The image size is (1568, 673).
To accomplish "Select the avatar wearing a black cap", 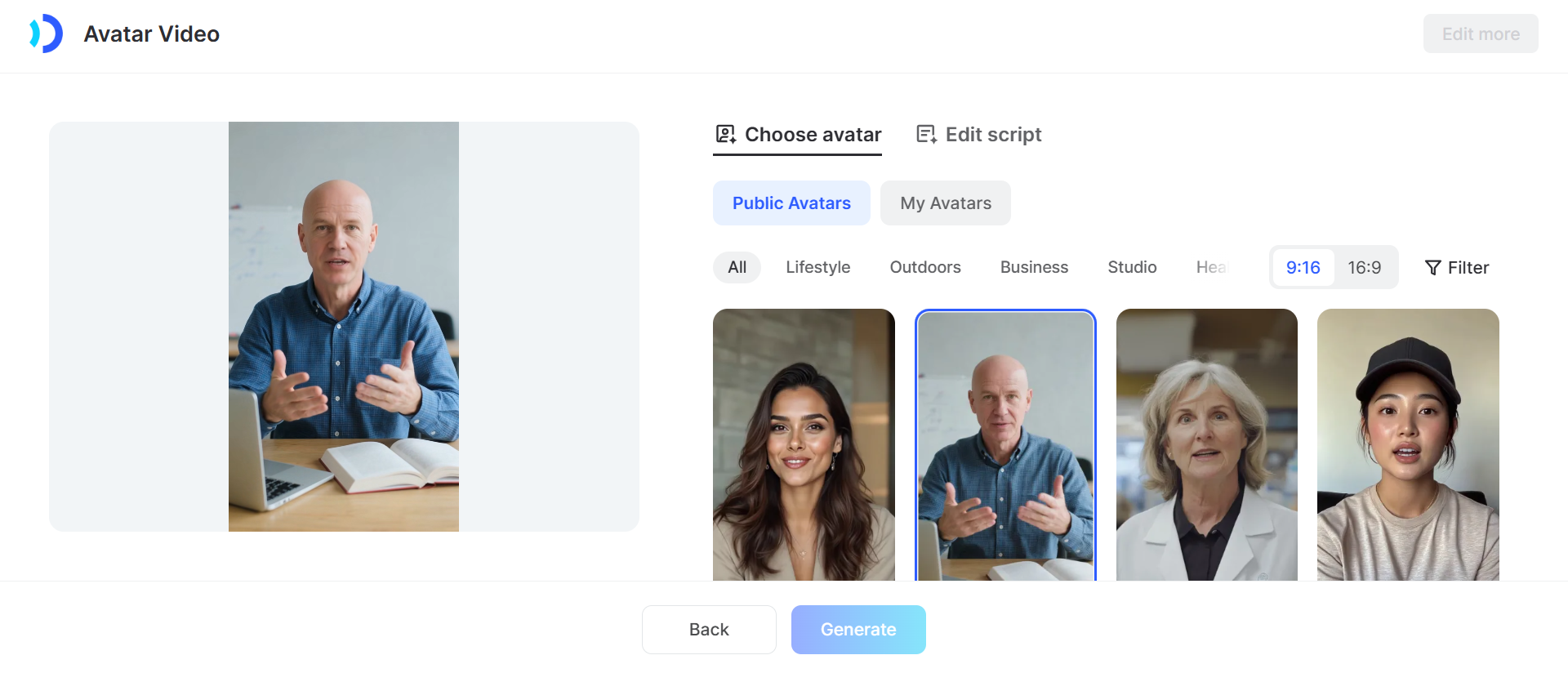I will (x=1407, y=445).
